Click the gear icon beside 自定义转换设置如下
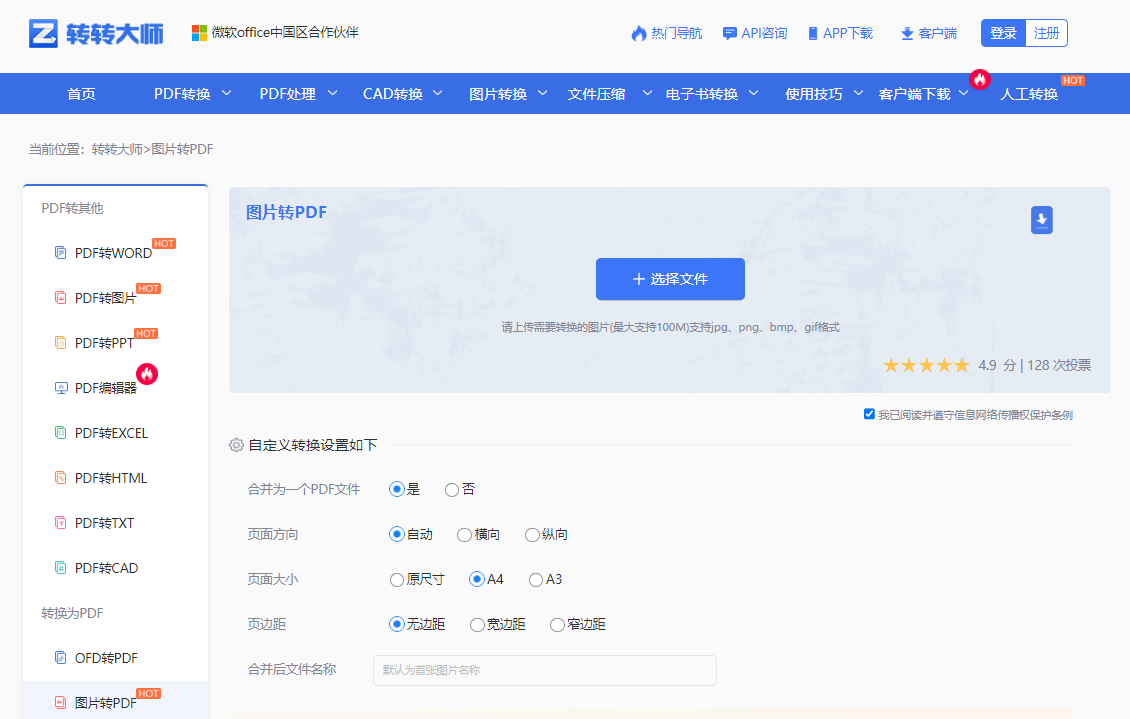 click(x=235, y=444)
